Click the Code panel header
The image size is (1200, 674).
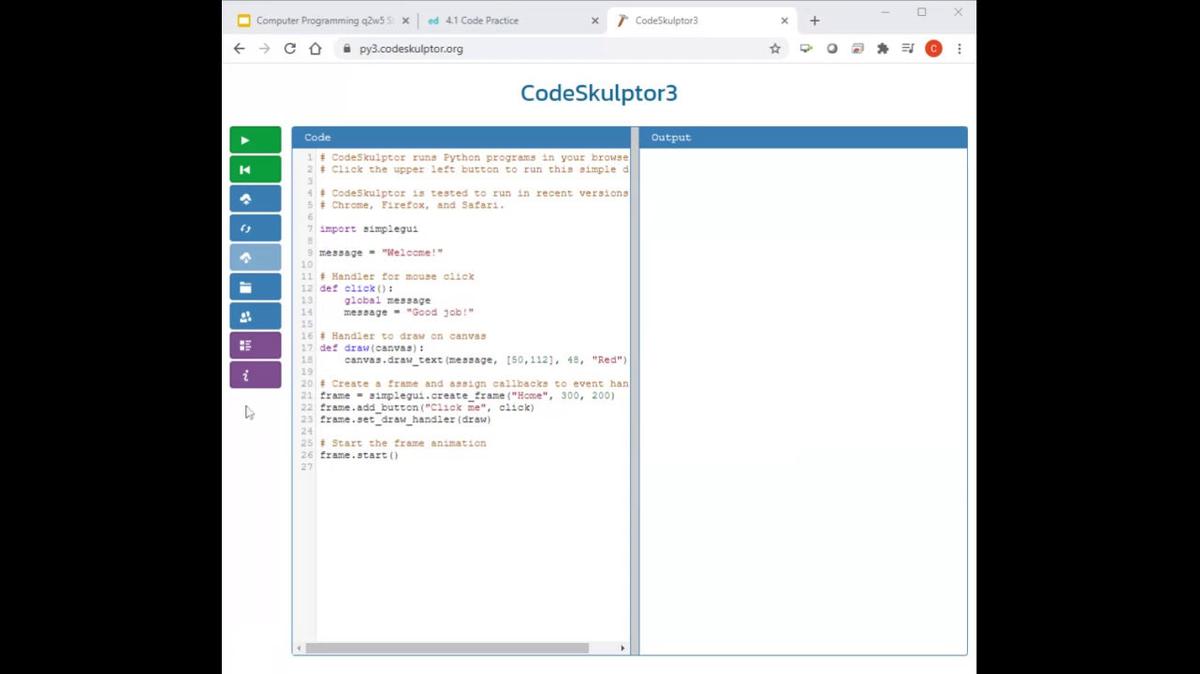(461, 137)
